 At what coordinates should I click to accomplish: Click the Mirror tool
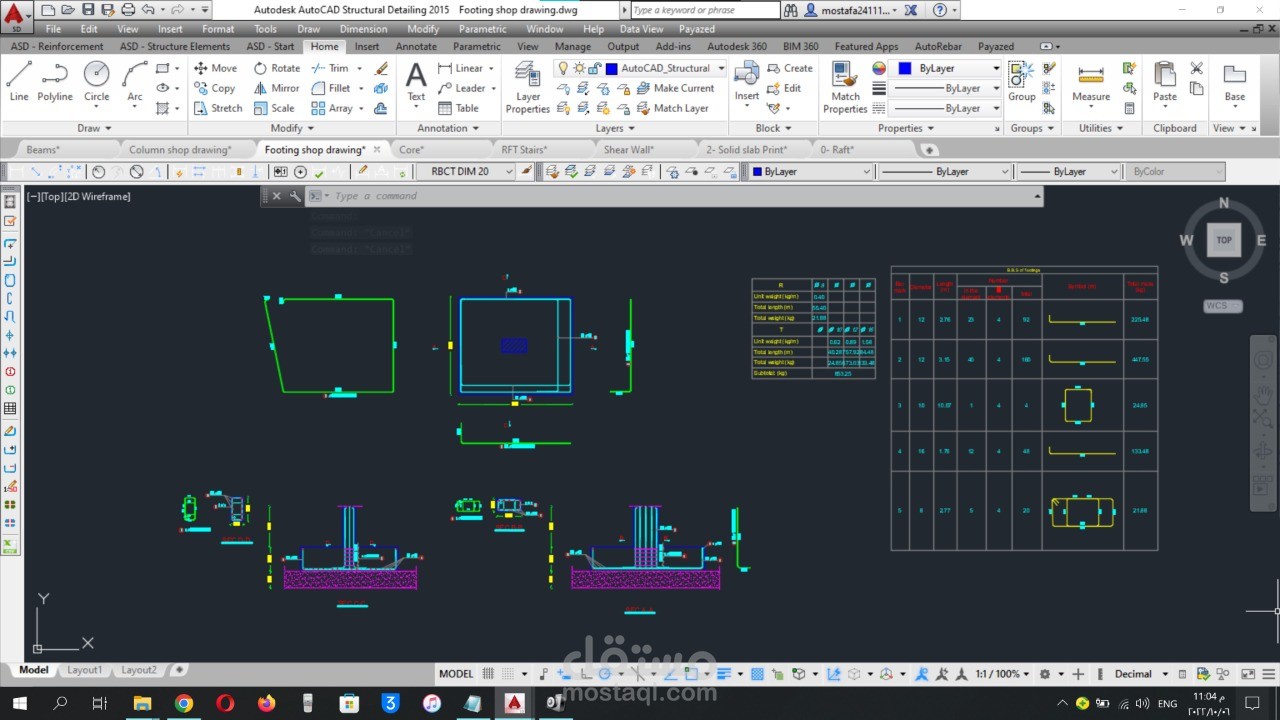tap(276, 88)
